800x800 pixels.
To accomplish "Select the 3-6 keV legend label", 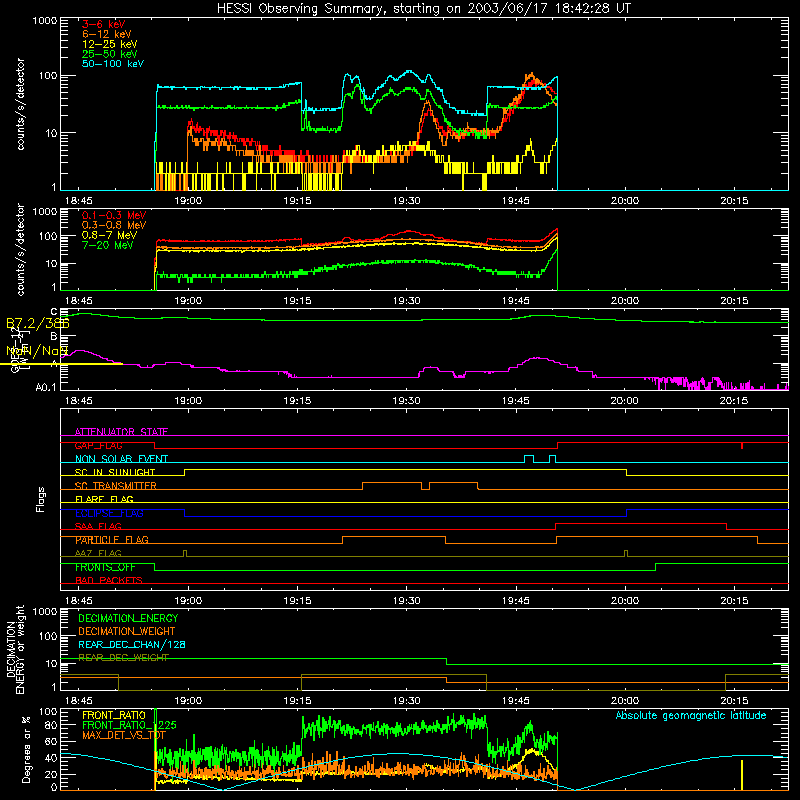I will (x=104, y=24).
